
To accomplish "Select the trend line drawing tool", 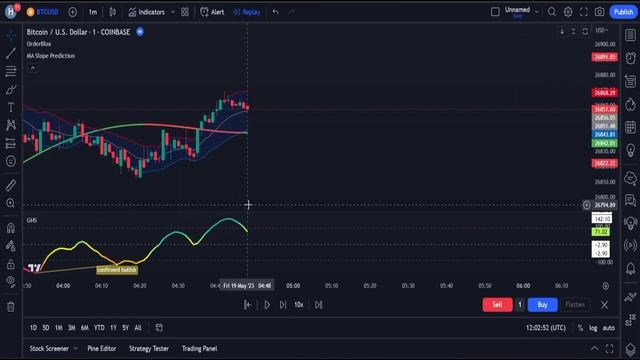I will [11, 53].
